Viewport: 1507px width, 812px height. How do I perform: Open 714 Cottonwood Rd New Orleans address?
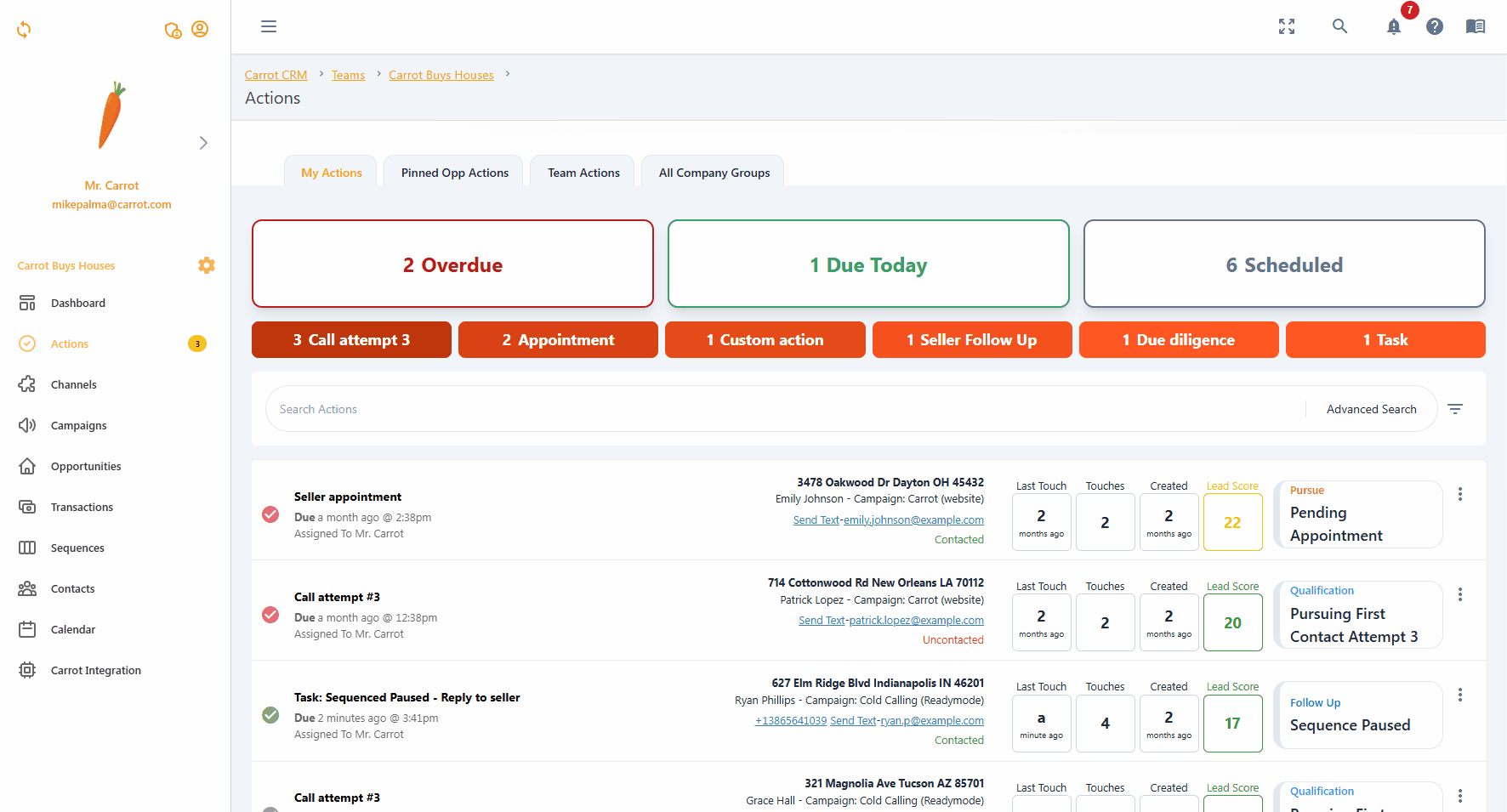point(876,582)
